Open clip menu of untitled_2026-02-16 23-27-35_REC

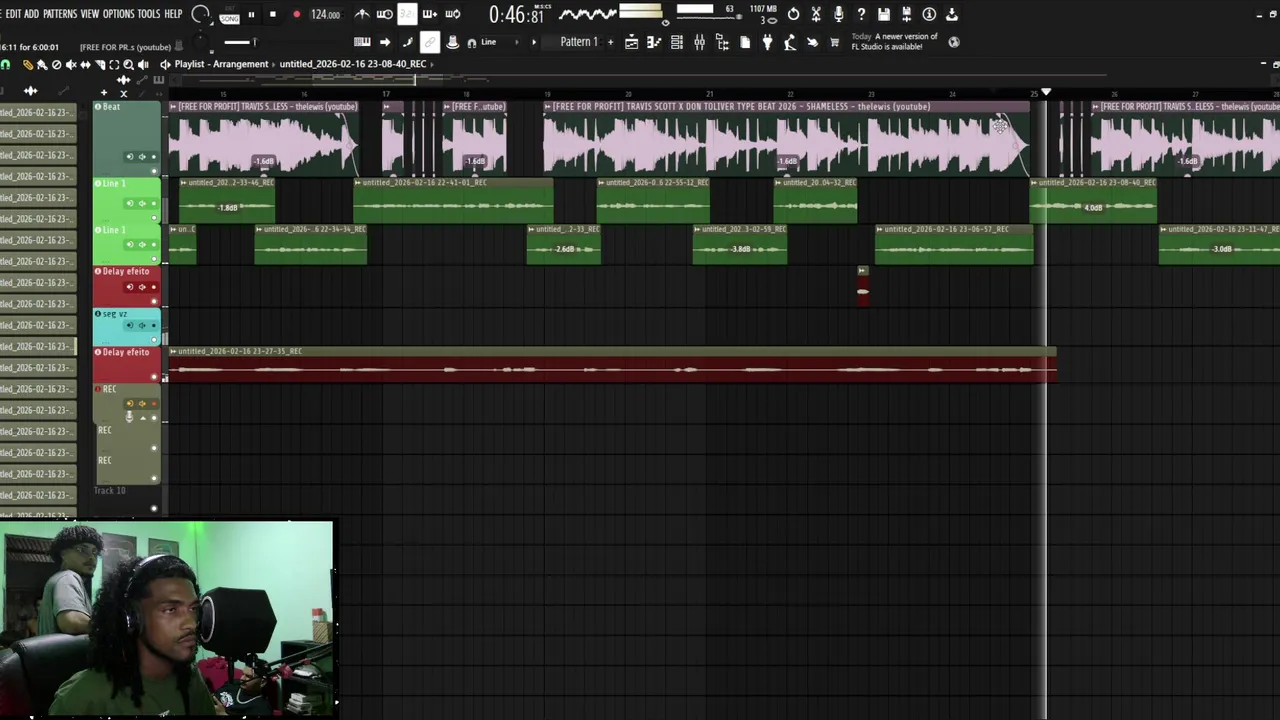[x=174, y=352]
